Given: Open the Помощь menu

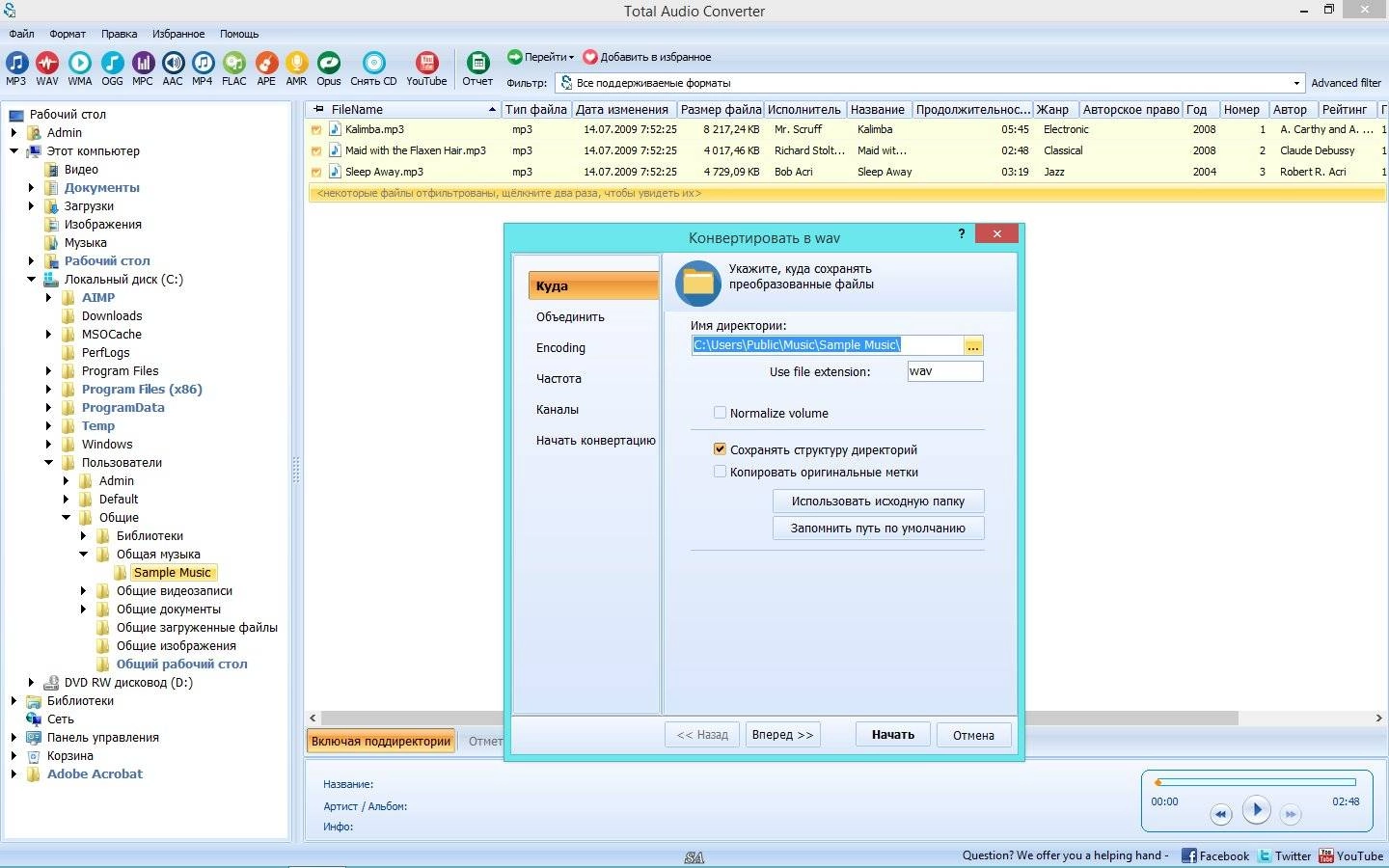Looking at the screenshot, I should click(x=239, y=34).
